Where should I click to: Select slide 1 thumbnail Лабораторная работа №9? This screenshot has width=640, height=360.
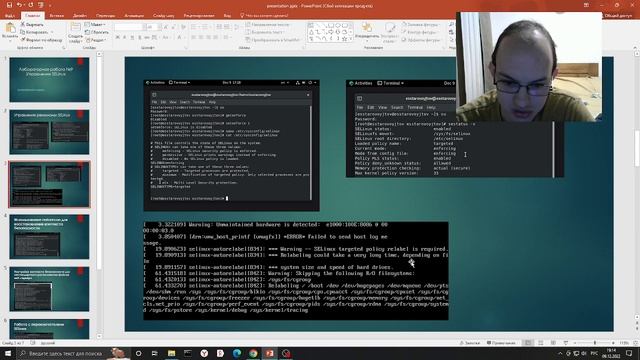coord(49,80)
